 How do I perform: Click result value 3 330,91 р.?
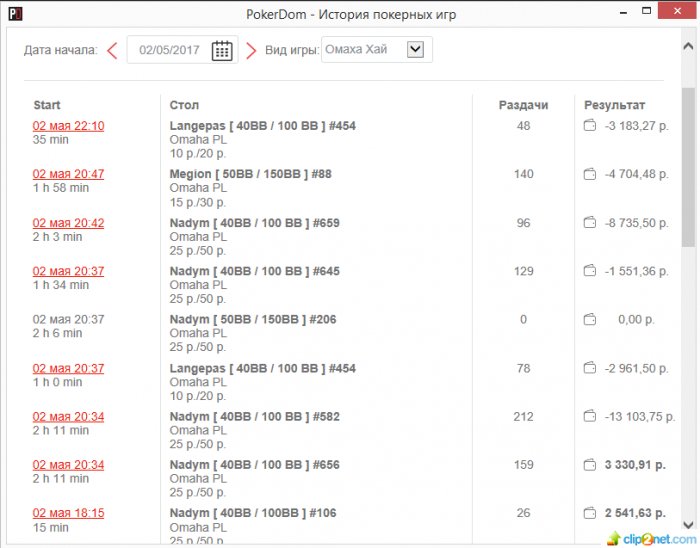coord(635,465)
